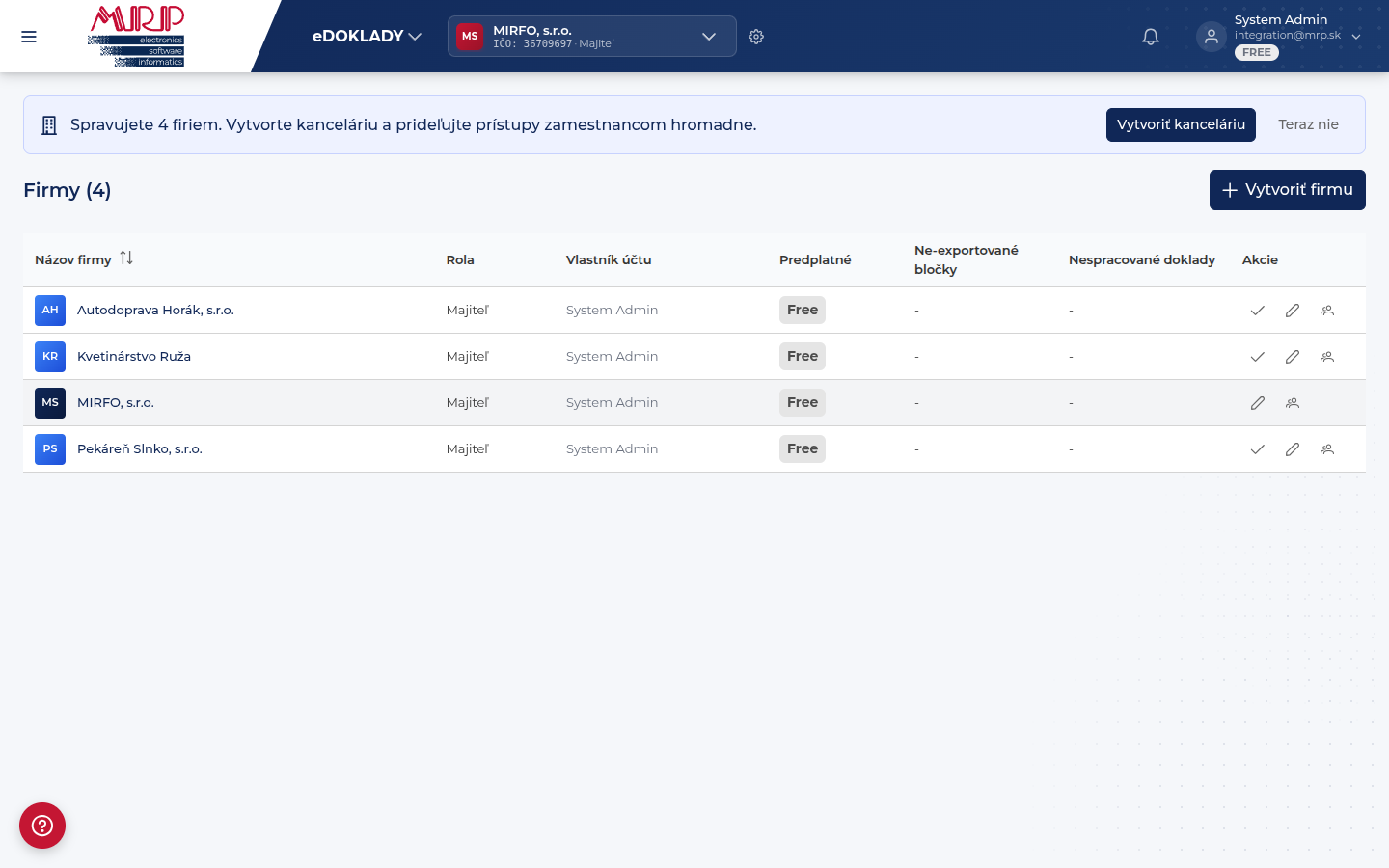
Task: Click the Nespracované doklady column header
Action: pyautogui.click(x=1142, y=259)
